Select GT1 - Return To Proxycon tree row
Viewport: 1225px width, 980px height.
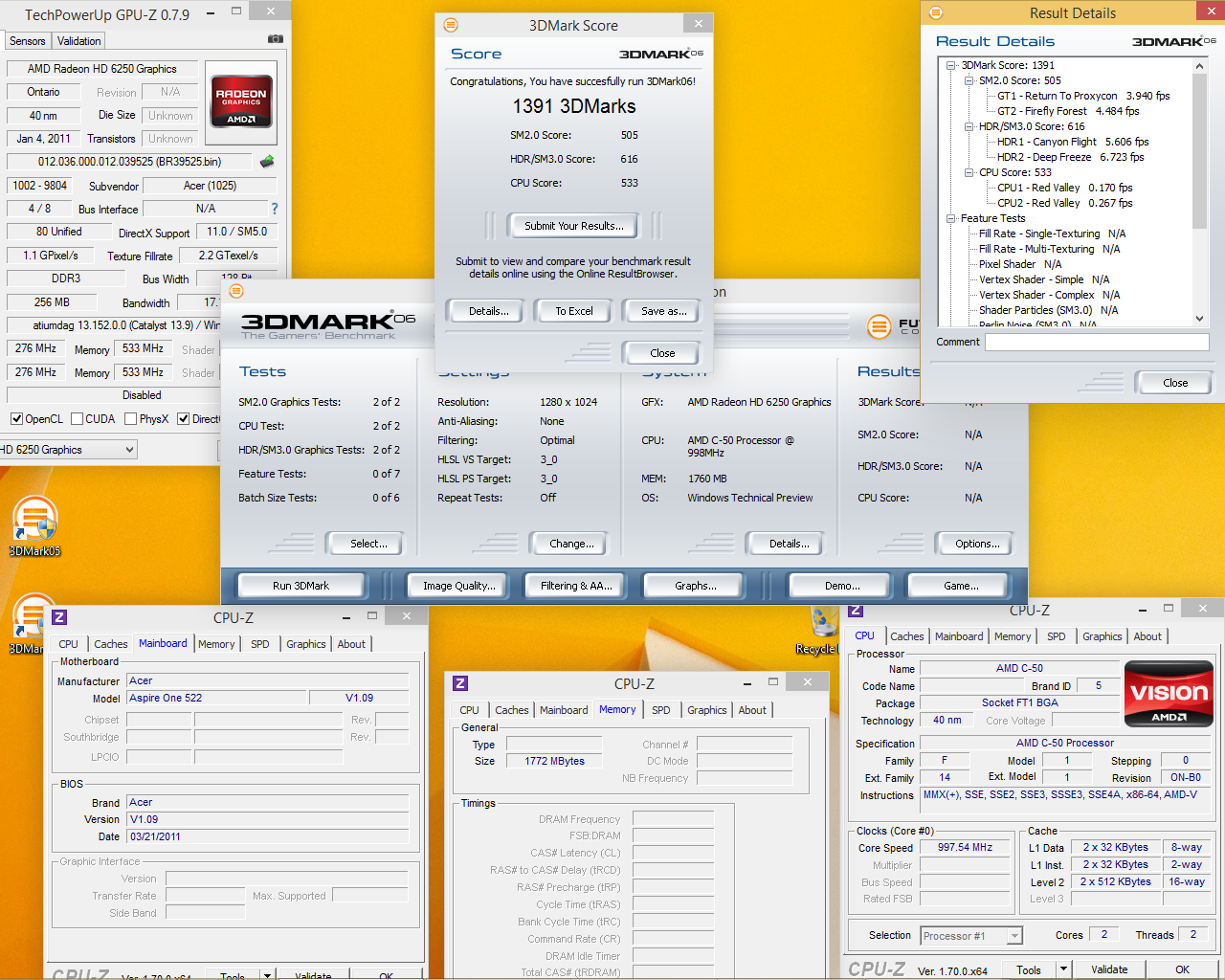[x=1083, y=96]
